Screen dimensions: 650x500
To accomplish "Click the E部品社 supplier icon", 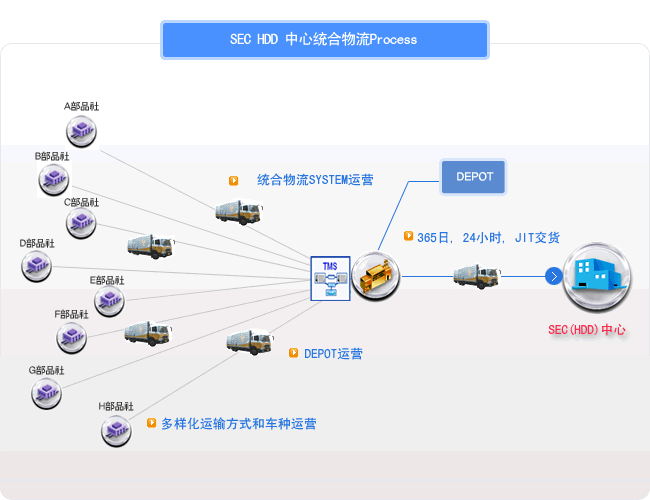I will pyautogui.click(x=108, y=302).
